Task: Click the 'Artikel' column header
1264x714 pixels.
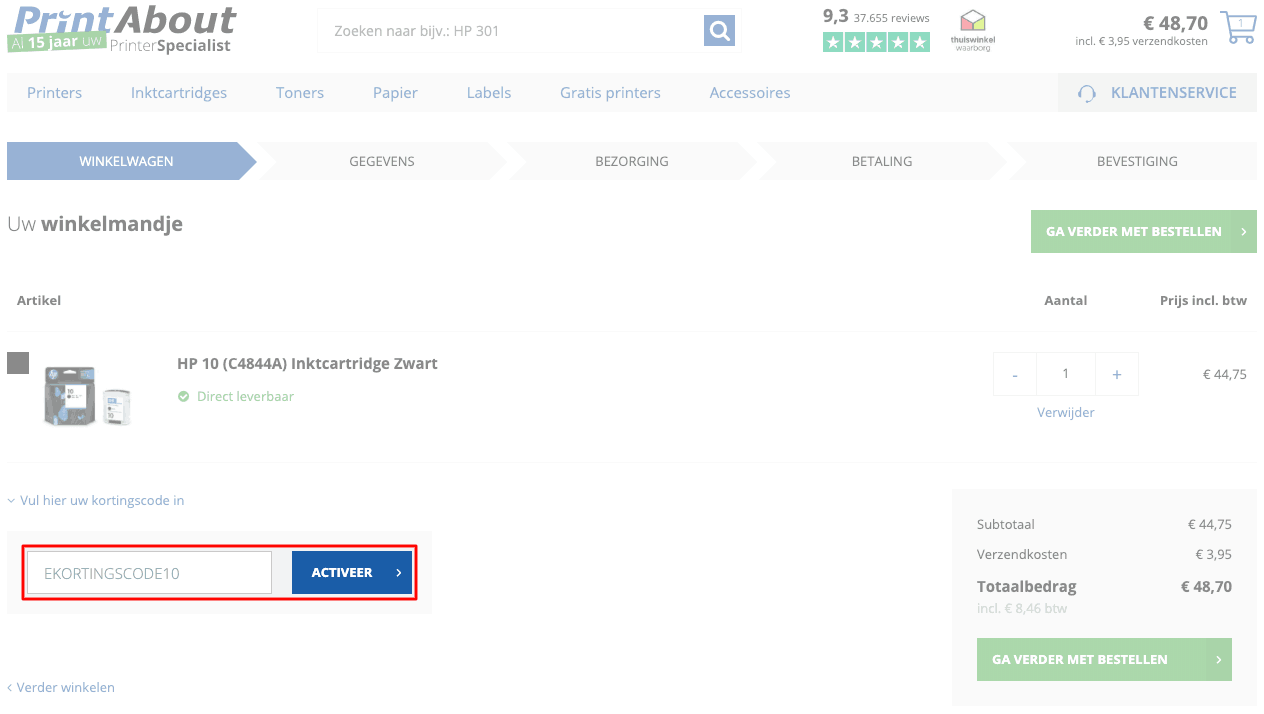Action: (39, 300)
